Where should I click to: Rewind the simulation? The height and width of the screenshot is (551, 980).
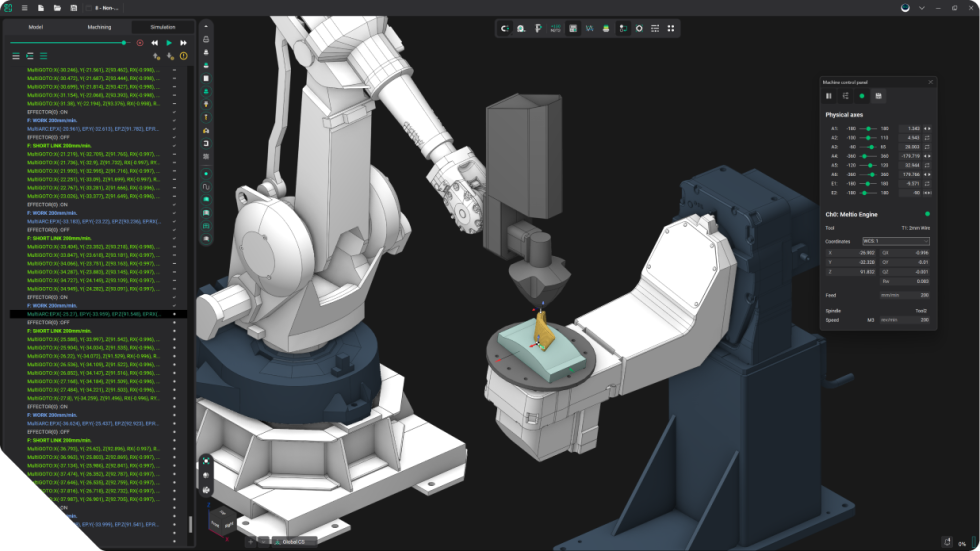tap(154, 43)
